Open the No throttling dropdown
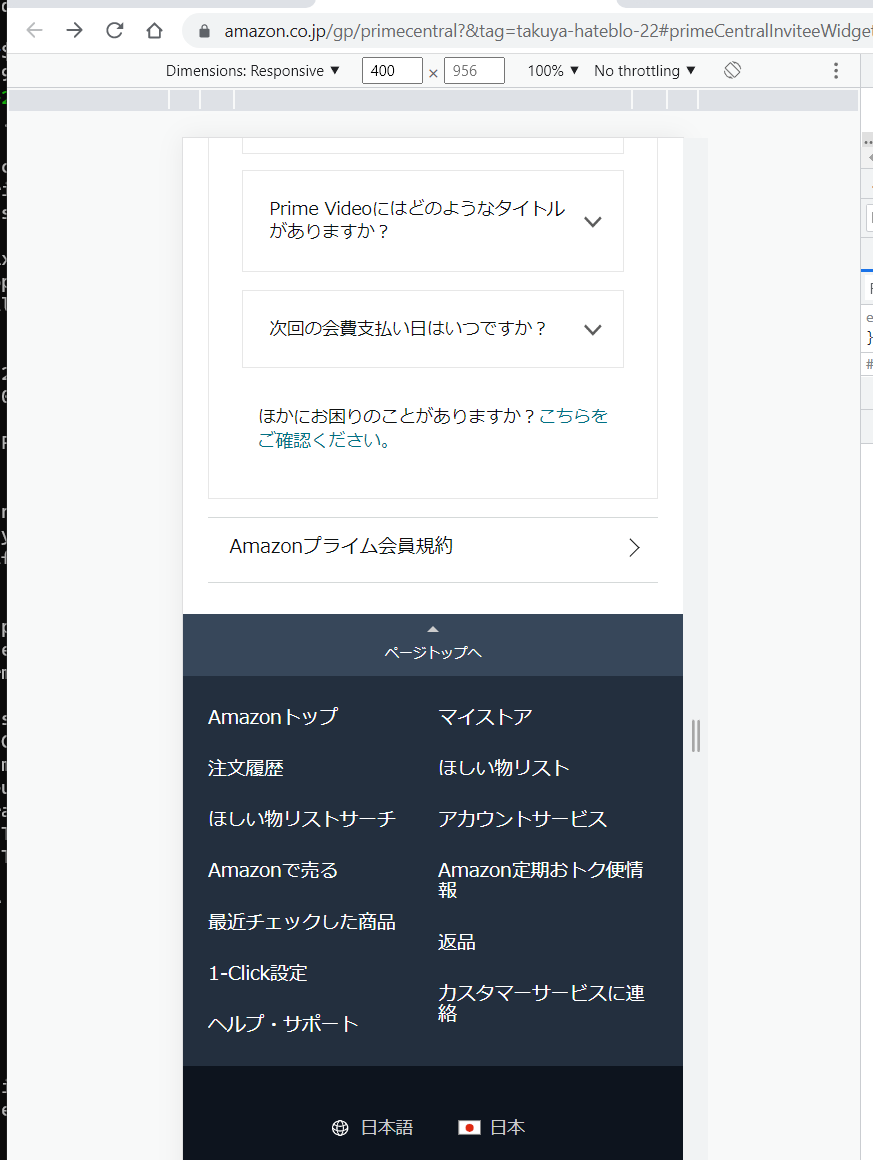Screen dimensions: 873x1160 644,71
